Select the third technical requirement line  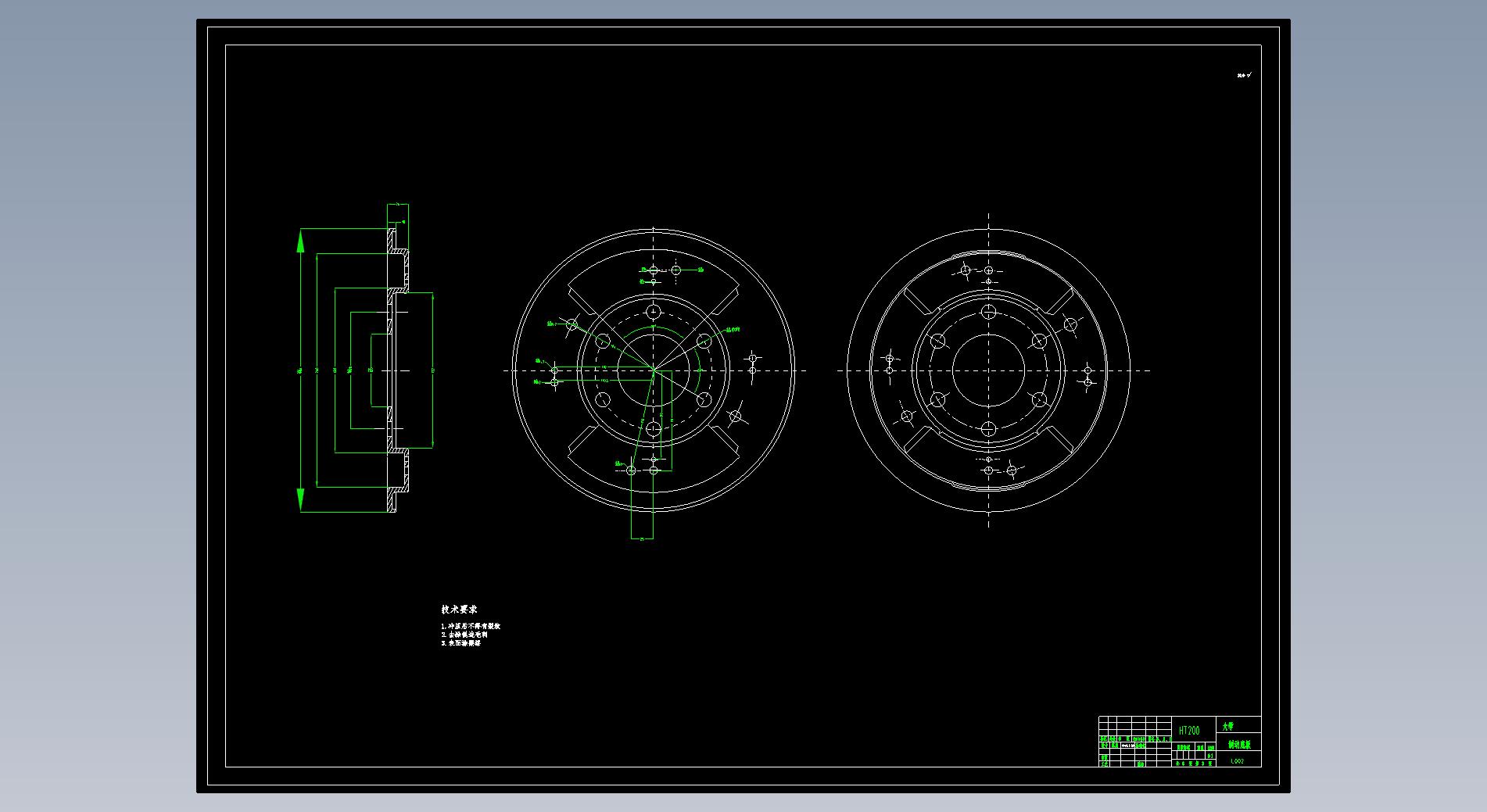point(460,643)
